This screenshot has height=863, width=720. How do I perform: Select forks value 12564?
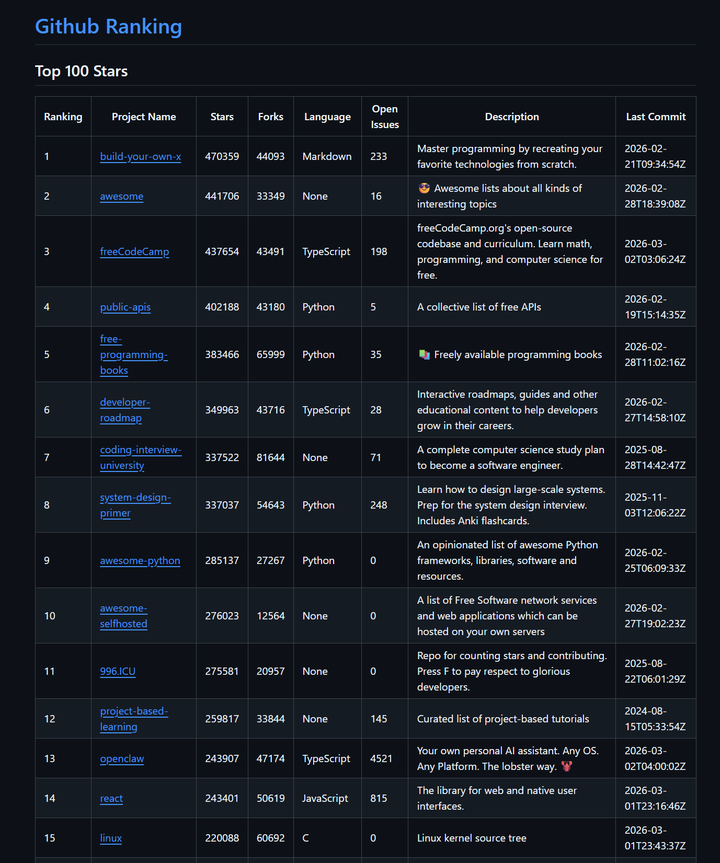tap(270, 616)
